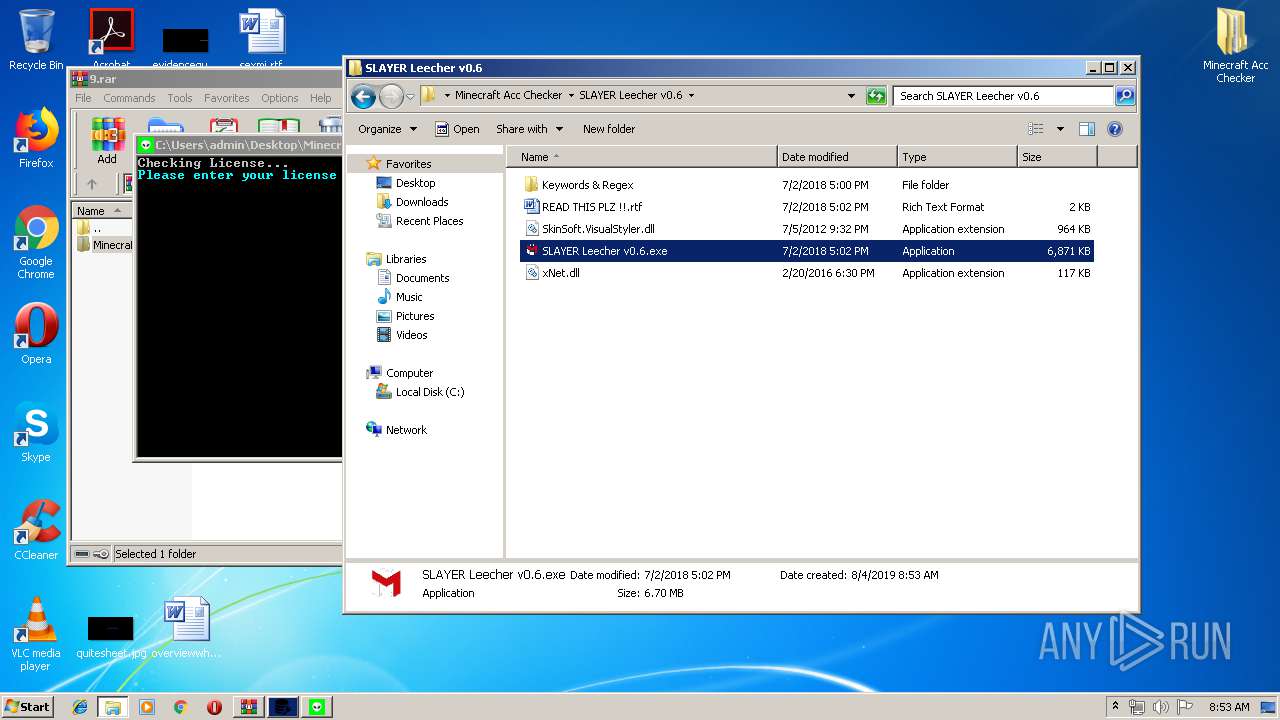
Task: Open VLC media player desktop icon
Action: [x=36, y=634]
